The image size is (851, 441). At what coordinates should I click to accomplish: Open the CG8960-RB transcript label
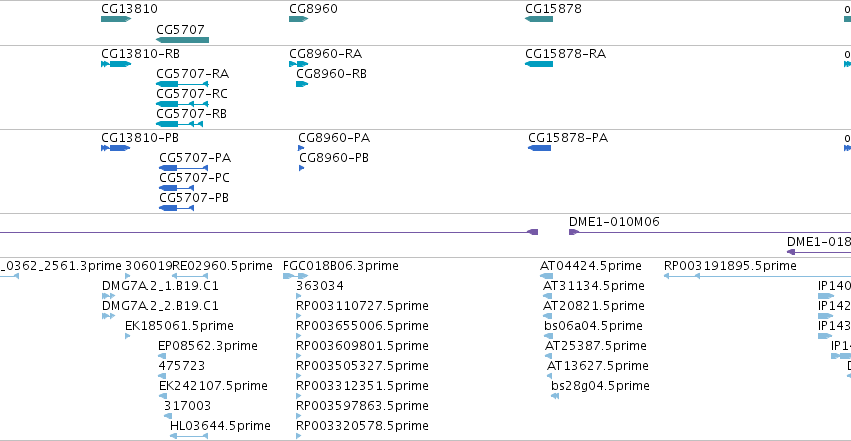331,74
